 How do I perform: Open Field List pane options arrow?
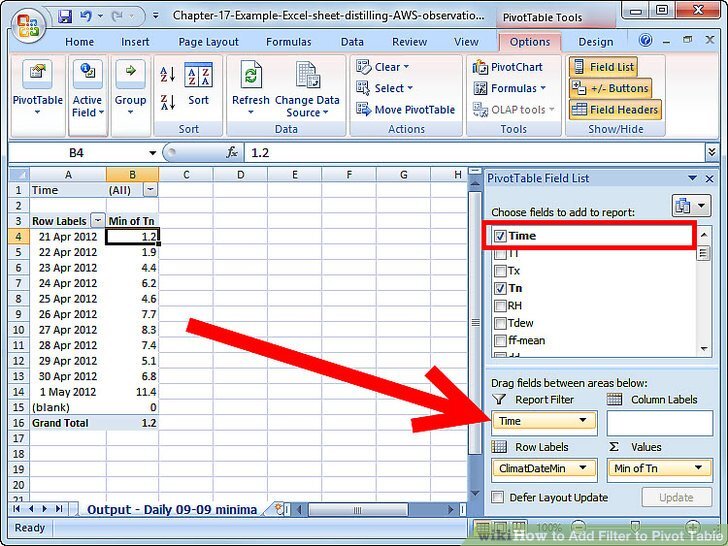pyautogui.click(x=692, y=178)
